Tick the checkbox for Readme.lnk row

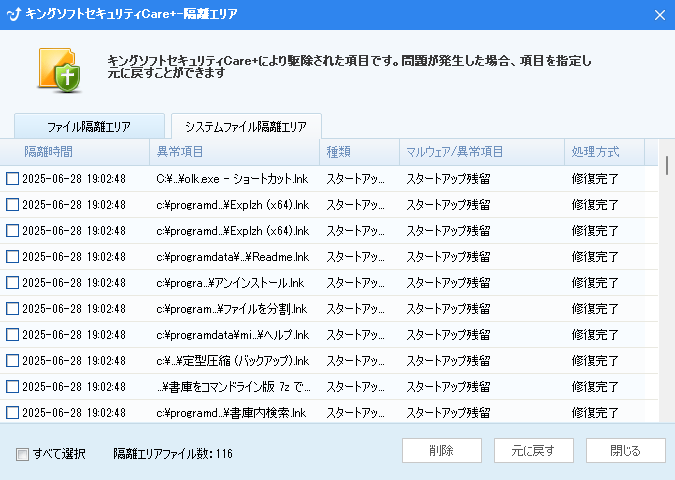12,257
